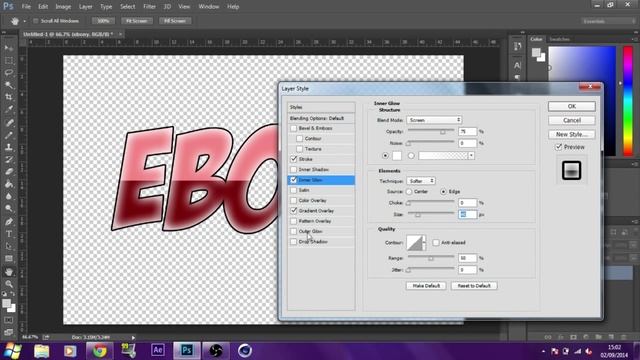Image resolution: width=640 pixels, height=360 pixels.
Task: Open the Blend Mode dropdown
Action: [x=434, y=120]
